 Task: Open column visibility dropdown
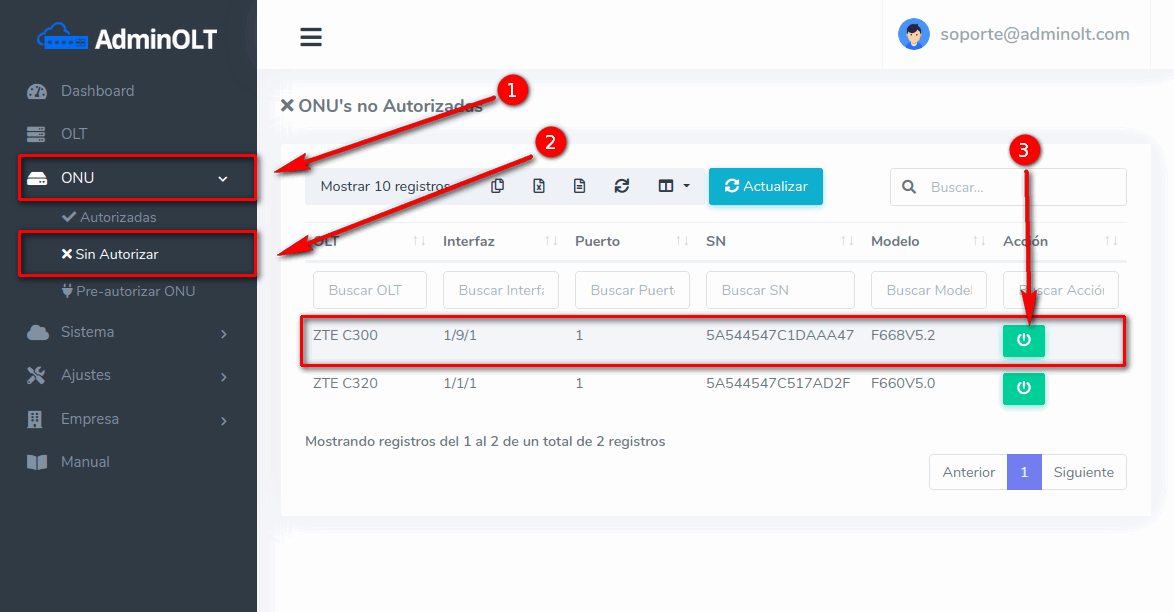click(673, 186)
